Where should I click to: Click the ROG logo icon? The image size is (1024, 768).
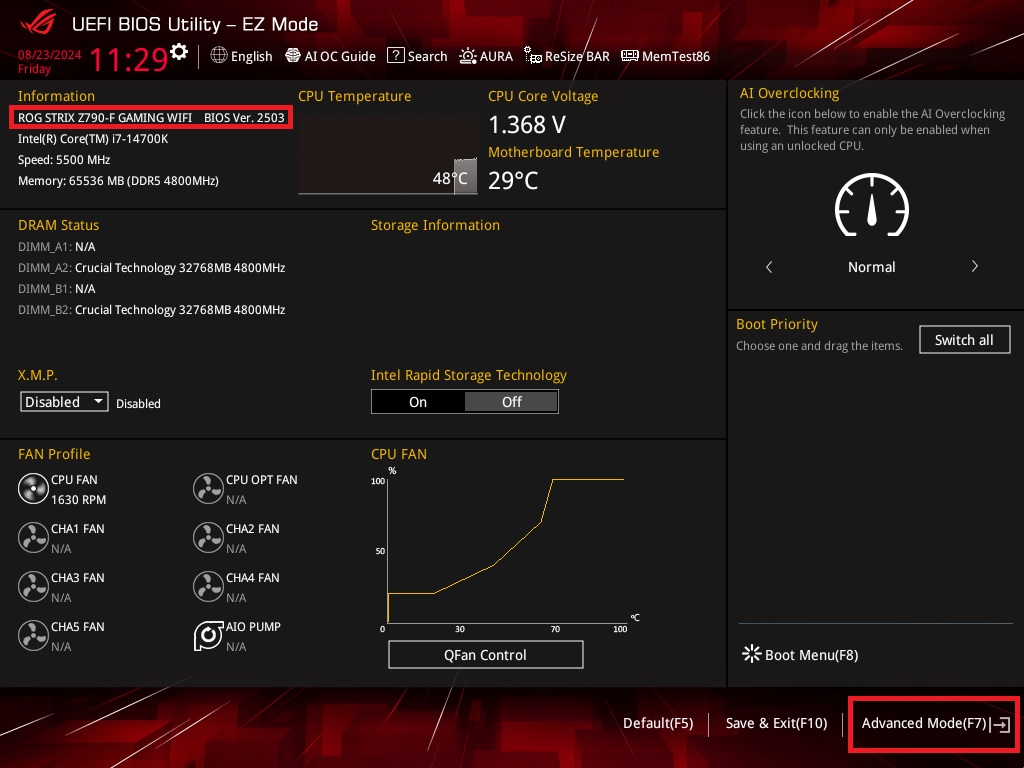38,23
